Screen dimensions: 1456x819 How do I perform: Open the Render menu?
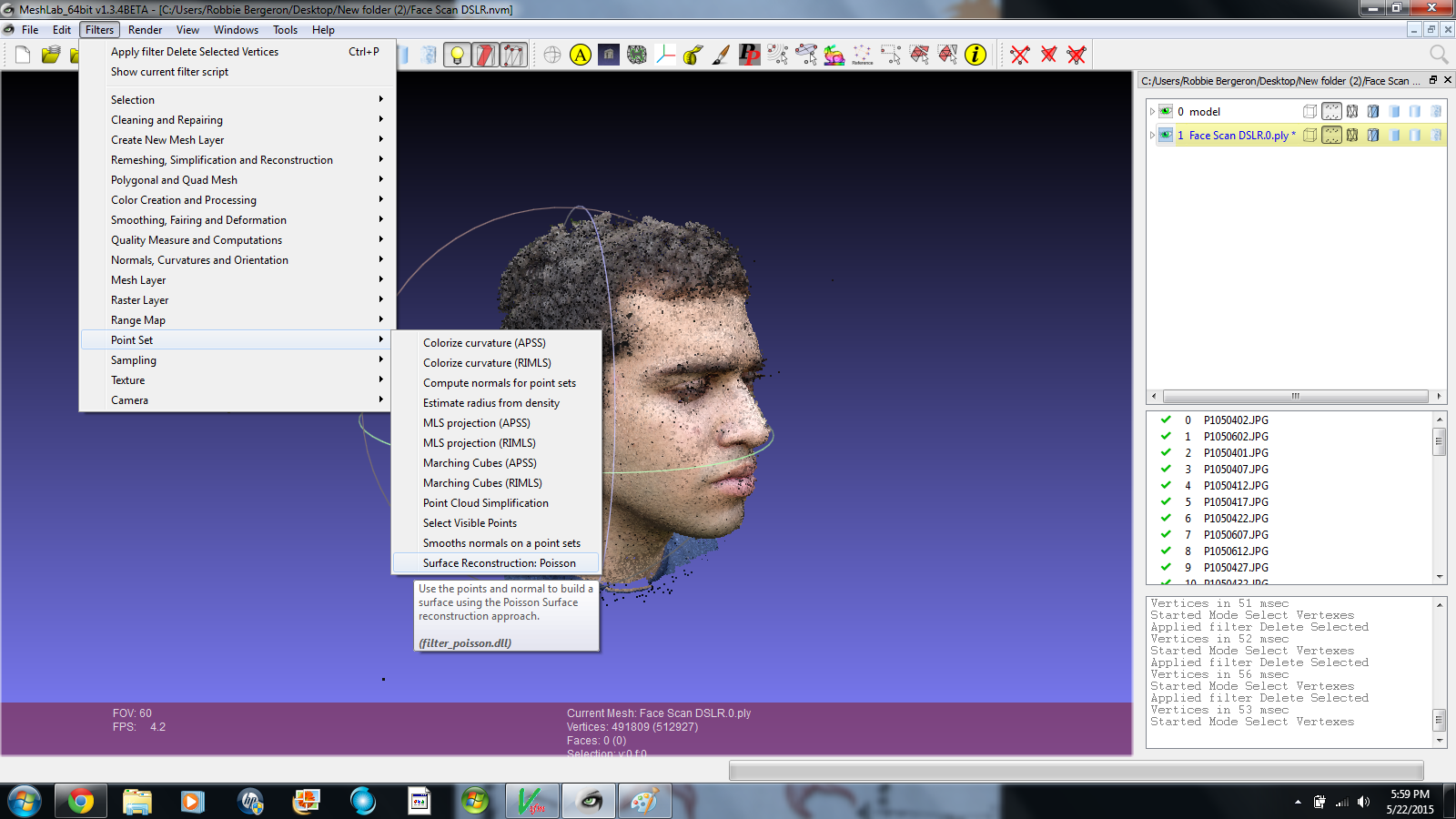[145, 29]
